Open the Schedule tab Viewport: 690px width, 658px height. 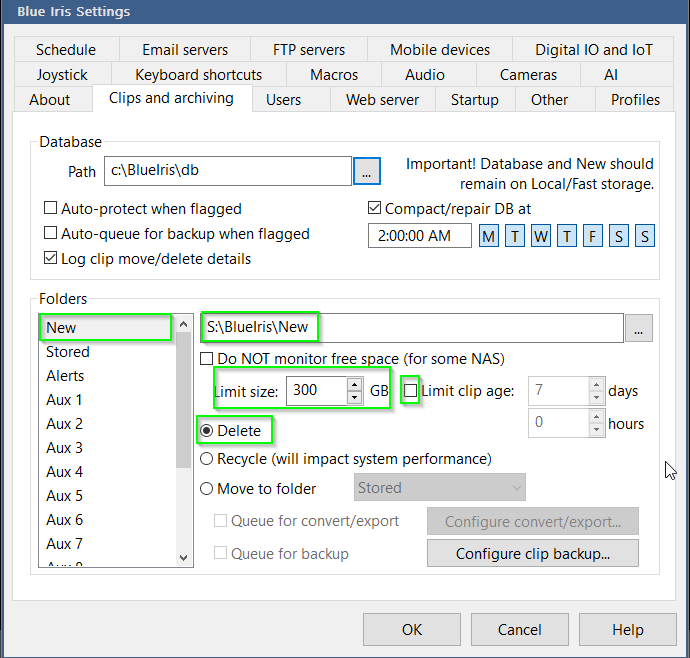[x=66, y=49]
